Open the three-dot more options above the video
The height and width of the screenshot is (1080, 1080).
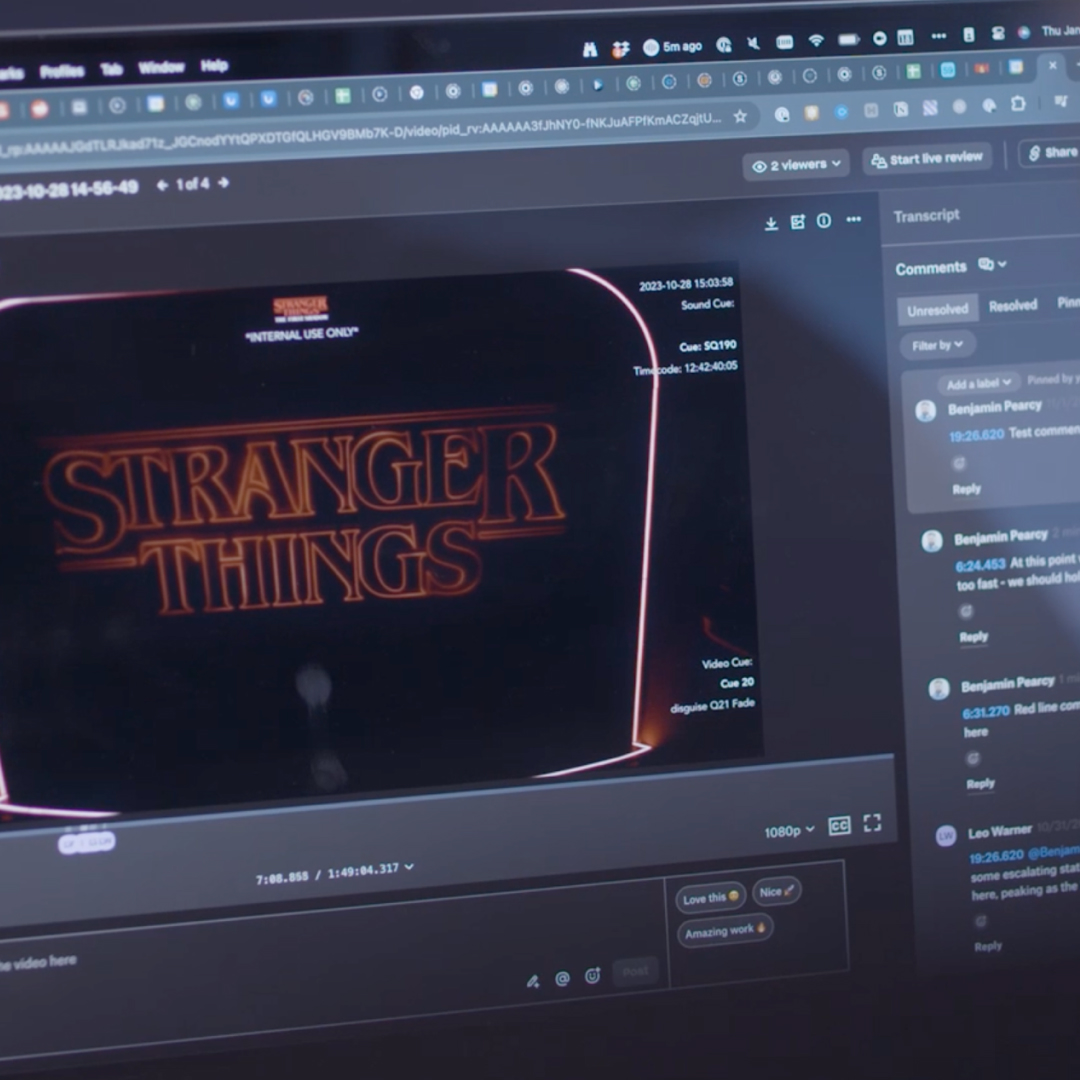coord(854,220)
